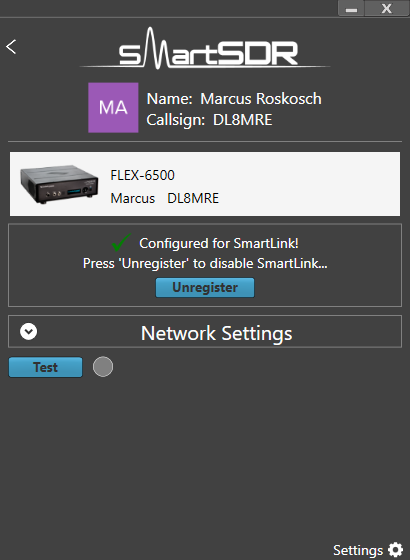Viewport: 410px width, 560px height.
Task: Click the gray test status indicator
Action: tap(103, 367)
